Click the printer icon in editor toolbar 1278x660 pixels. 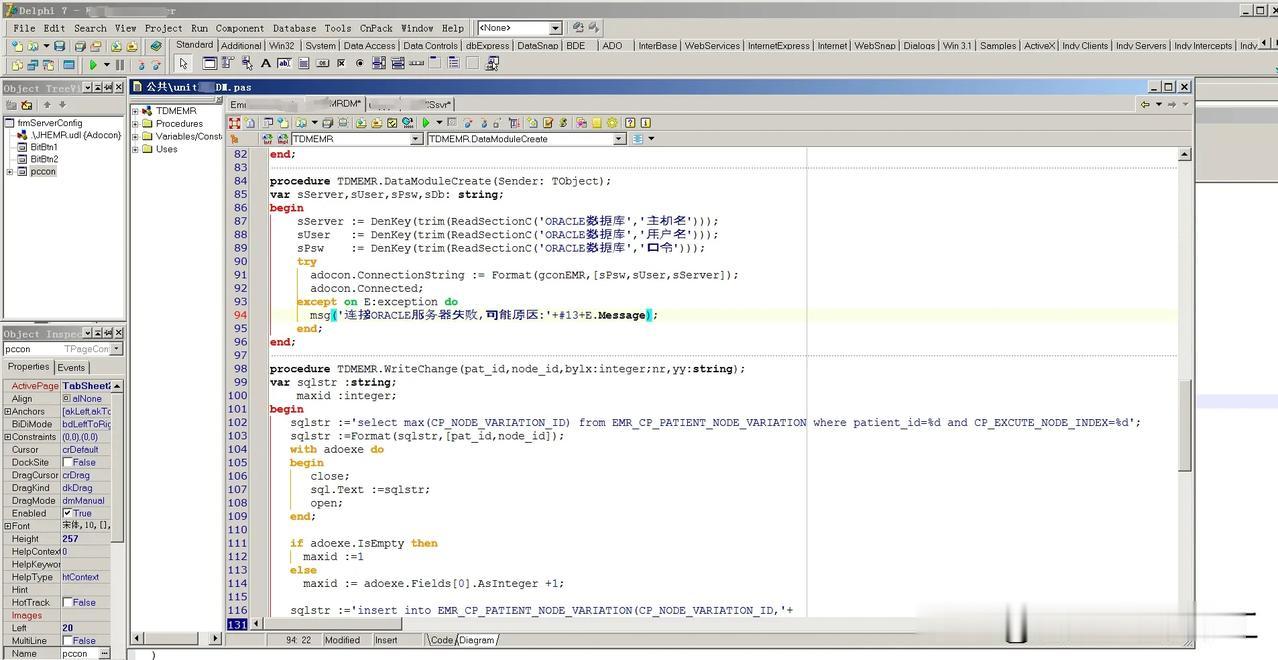coord(343,123)
